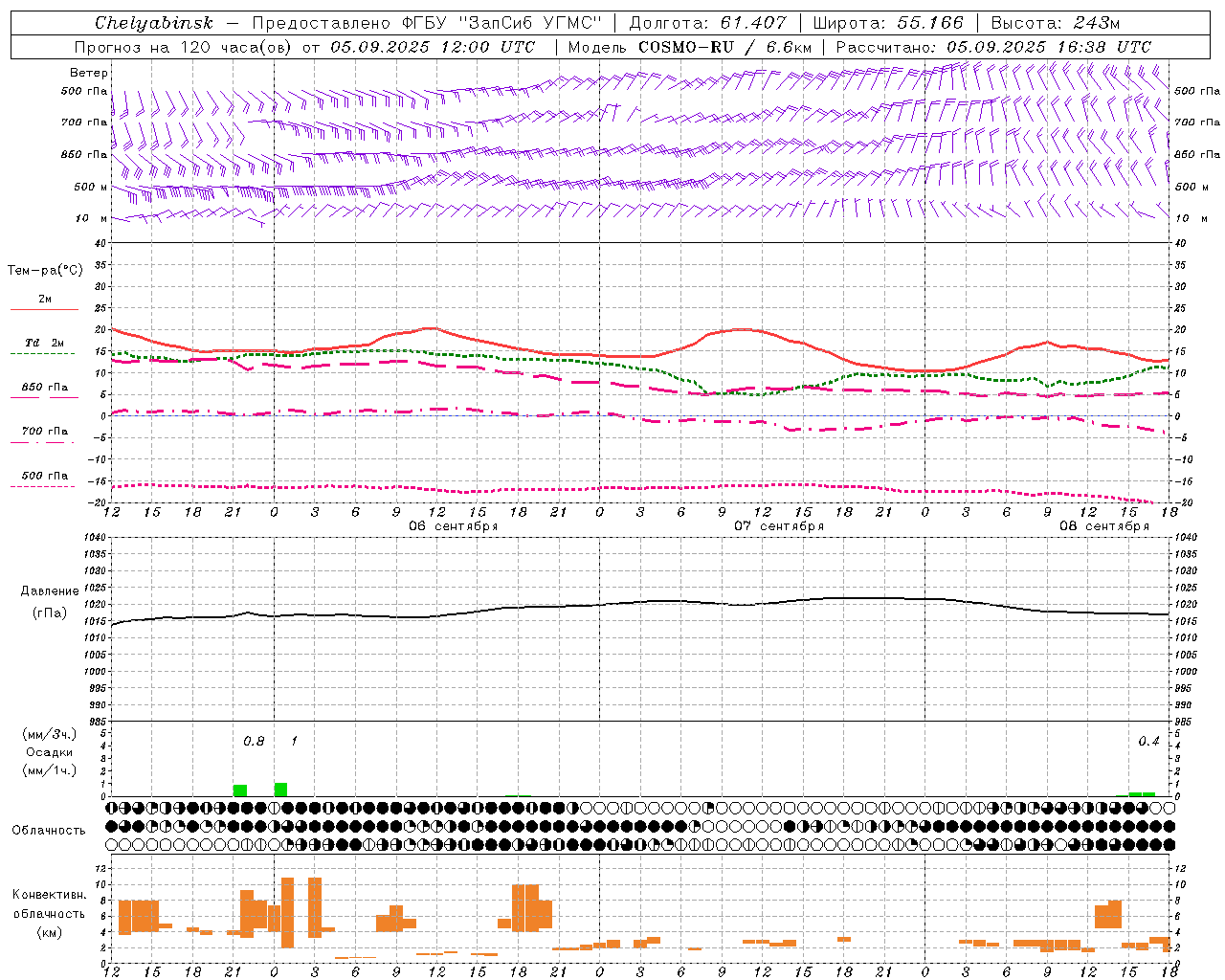Click the 'Облачность' cloud cover label
This screenshot has height=980, width=1225.
tap(49, 831)
